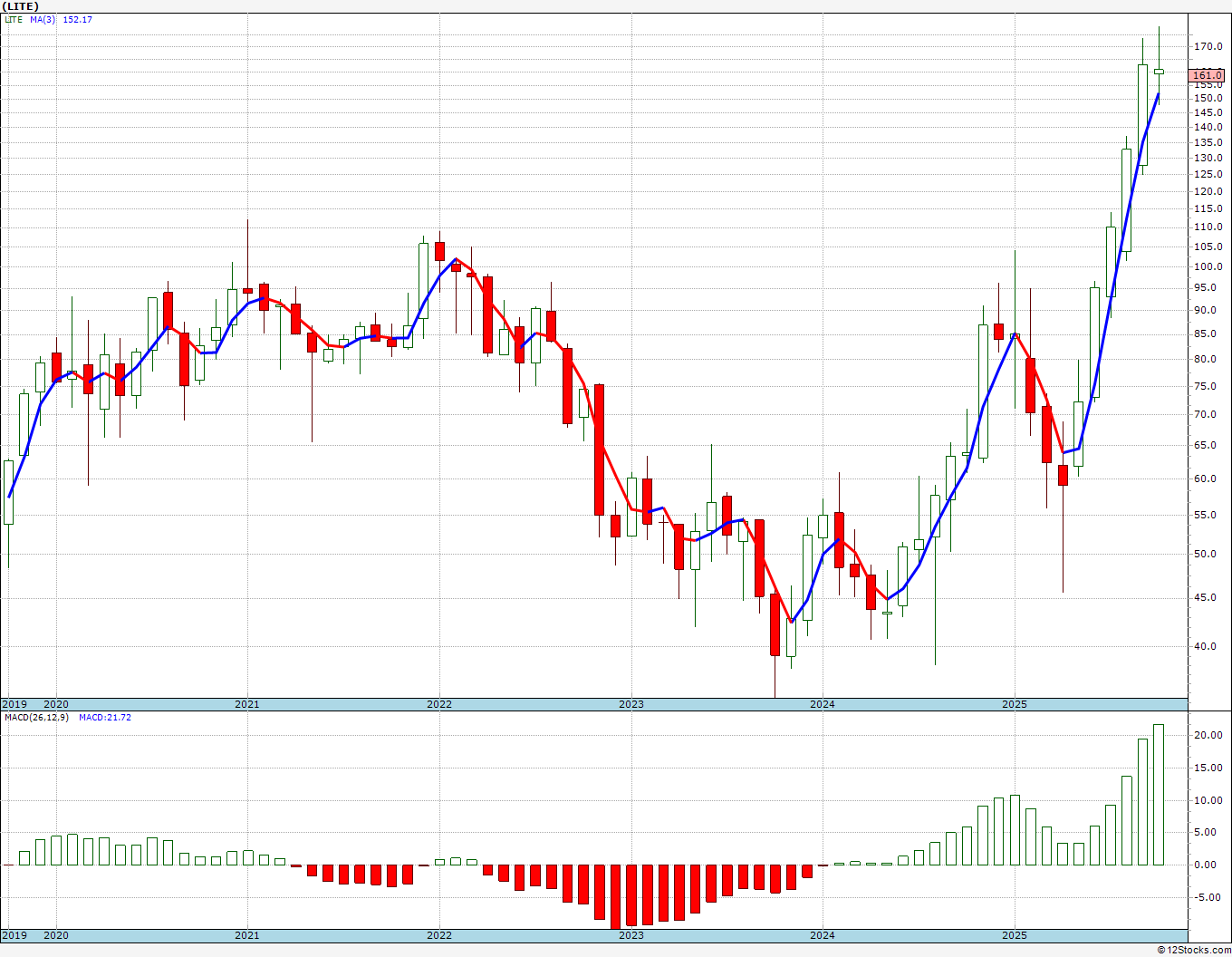Click the 152.17 moving average value

77,20
